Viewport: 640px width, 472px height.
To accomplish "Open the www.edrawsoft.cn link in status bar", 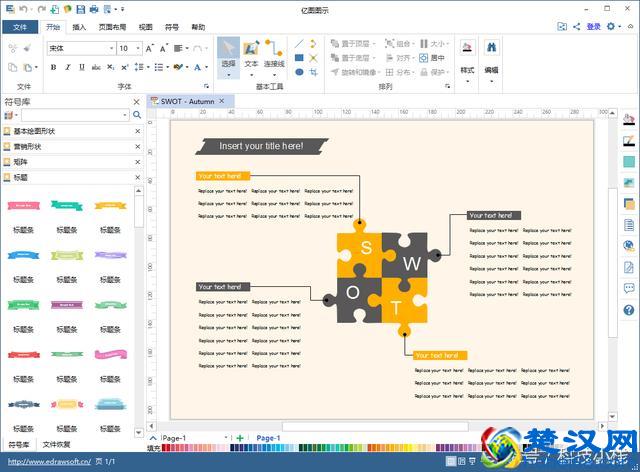I will (x=49, y=461).
